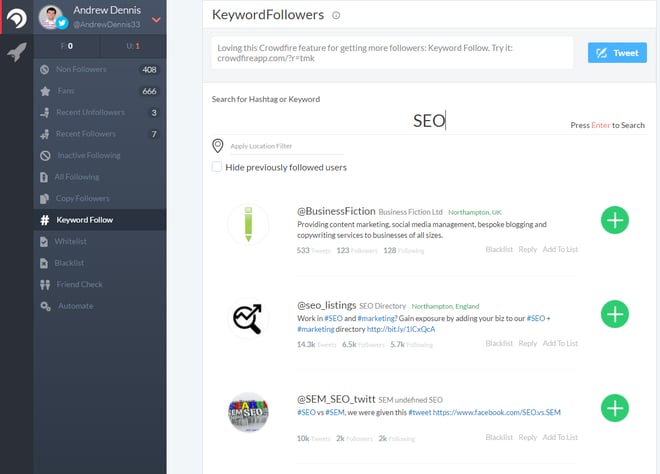The image size is (660, 474).
Task: Open Non Followers menu item
Action: pos(100,69)
